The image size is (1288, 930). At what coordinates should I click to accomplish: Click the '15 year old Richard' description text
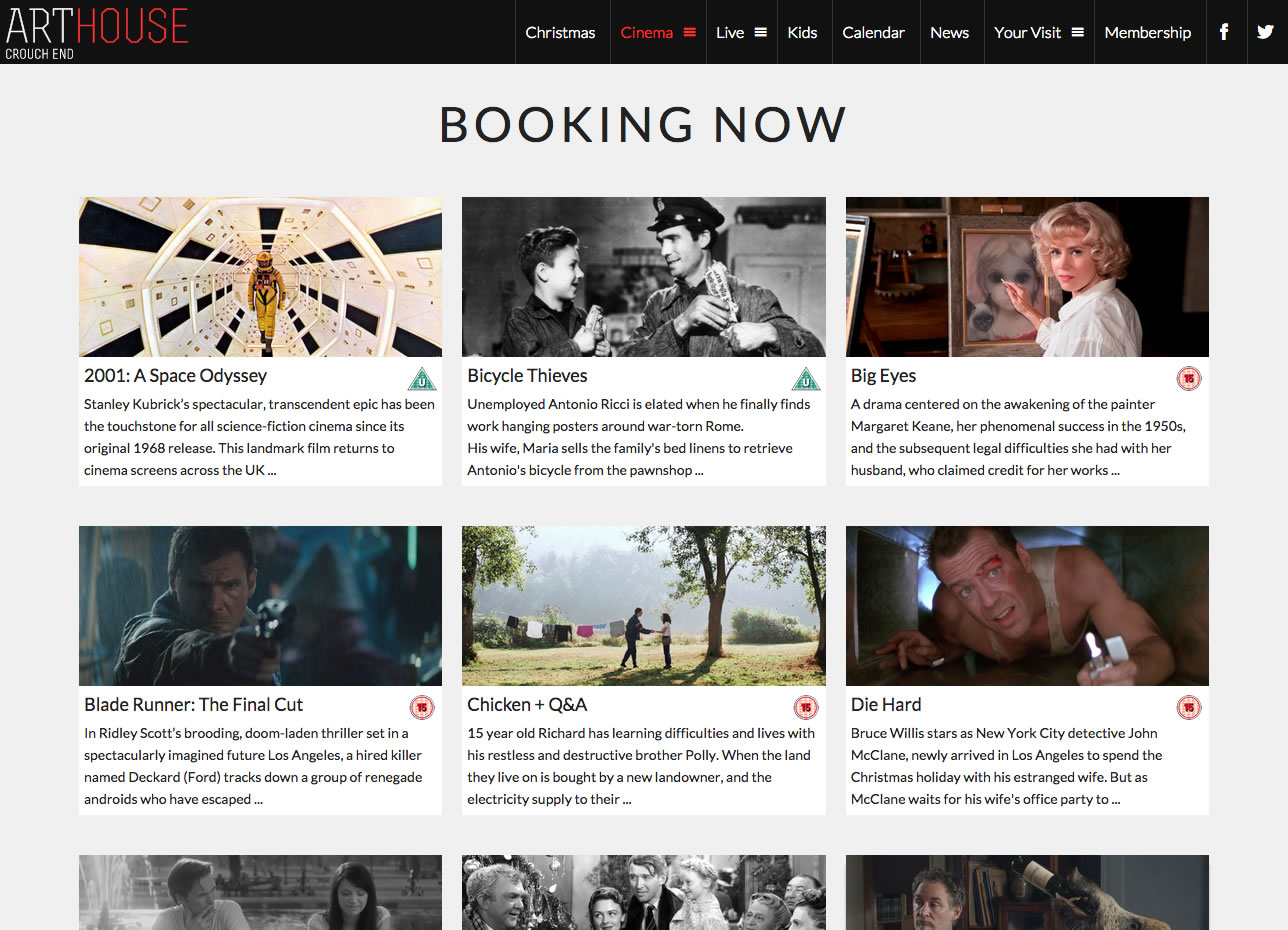click(x=641, y=766)
